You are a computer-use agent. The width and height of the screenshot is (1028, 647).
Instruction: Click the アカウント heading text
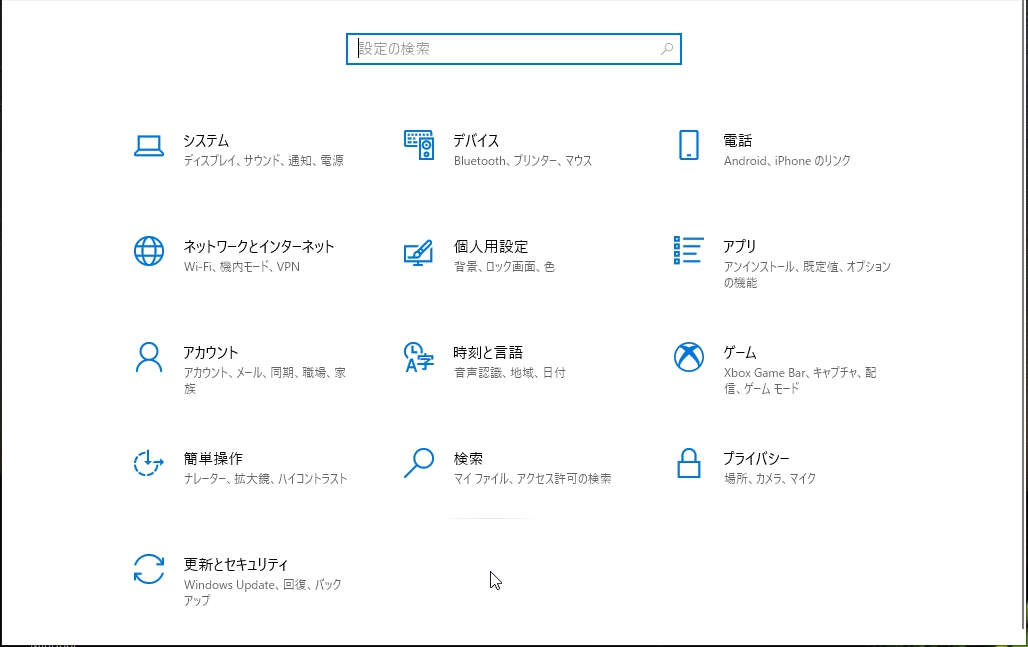(210, 352)
